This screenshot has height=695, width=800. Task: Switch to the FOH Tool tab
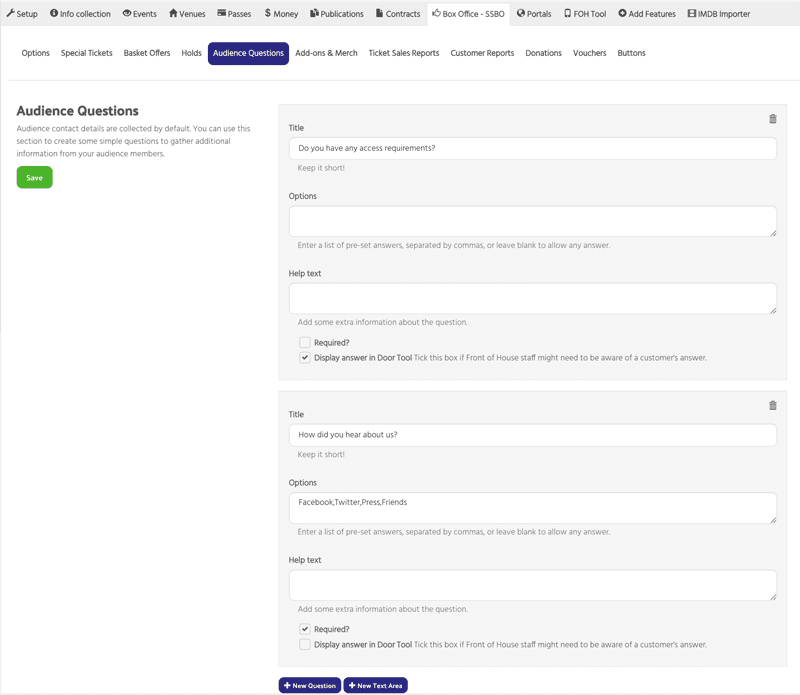pyautogui.click(x=585, y=14)
